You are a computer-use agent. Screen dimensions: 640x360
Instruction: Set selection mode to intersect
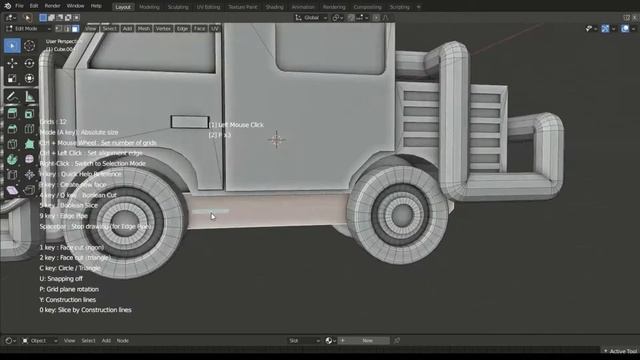(76, 18)
